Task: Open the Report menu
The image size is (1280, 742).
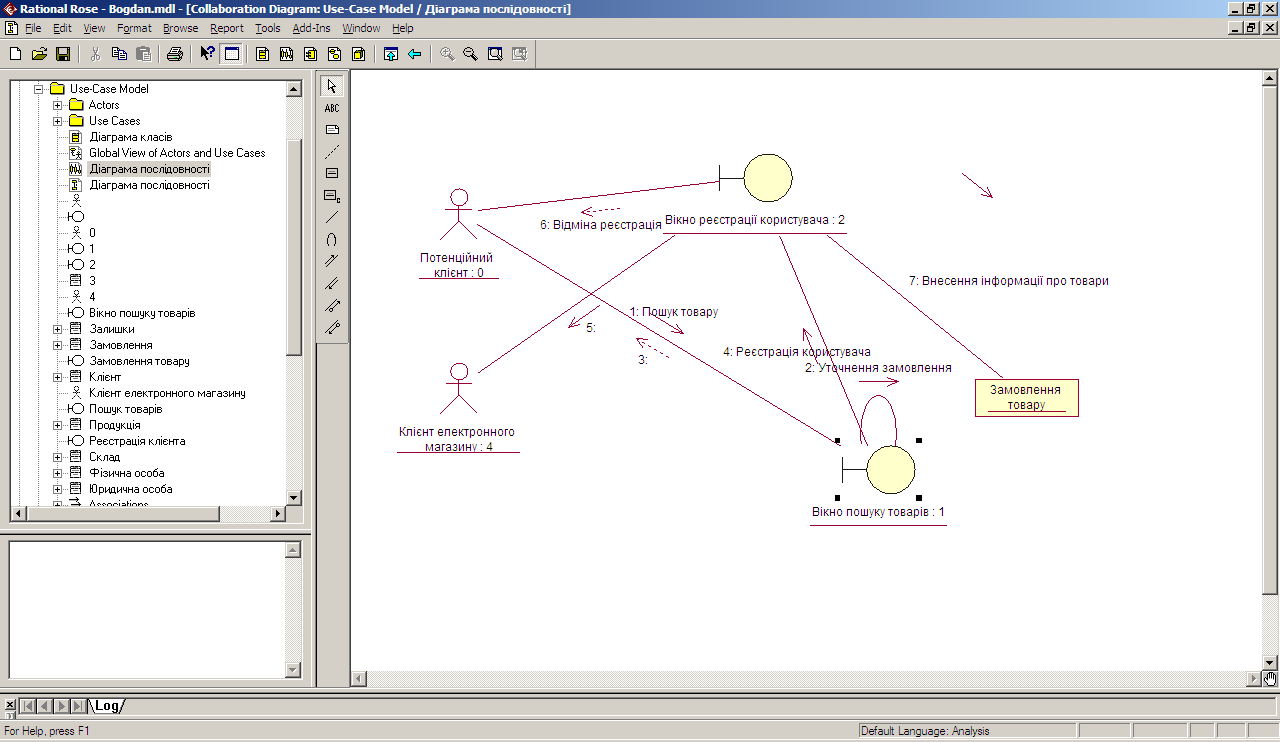Action: [227, 28]
